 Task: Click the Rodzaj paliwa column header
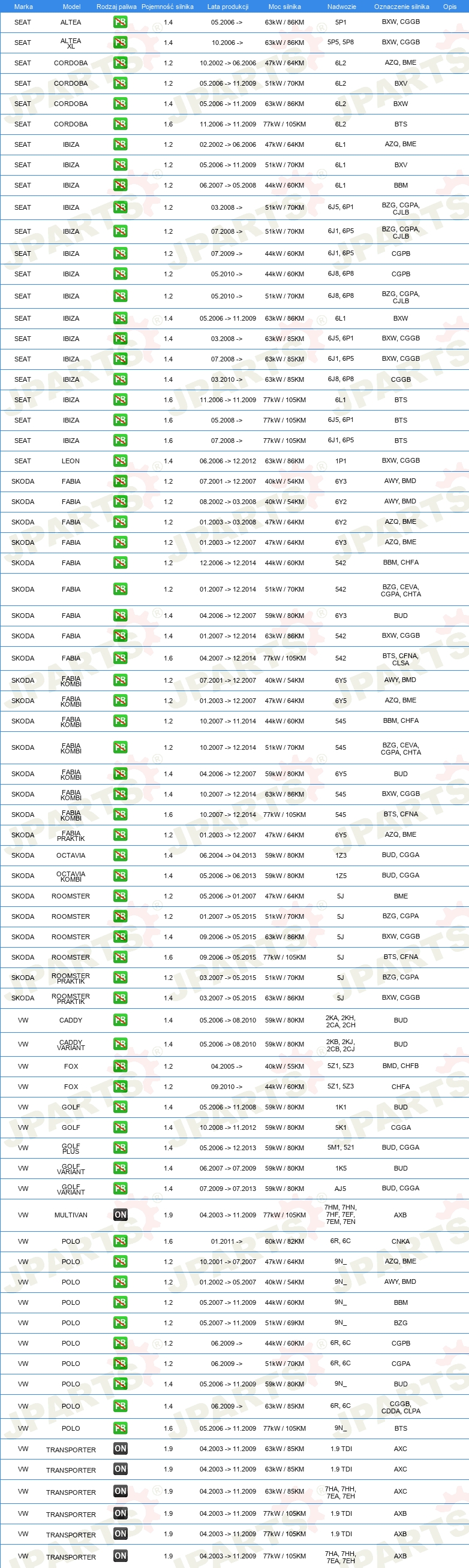coord(116,7)
